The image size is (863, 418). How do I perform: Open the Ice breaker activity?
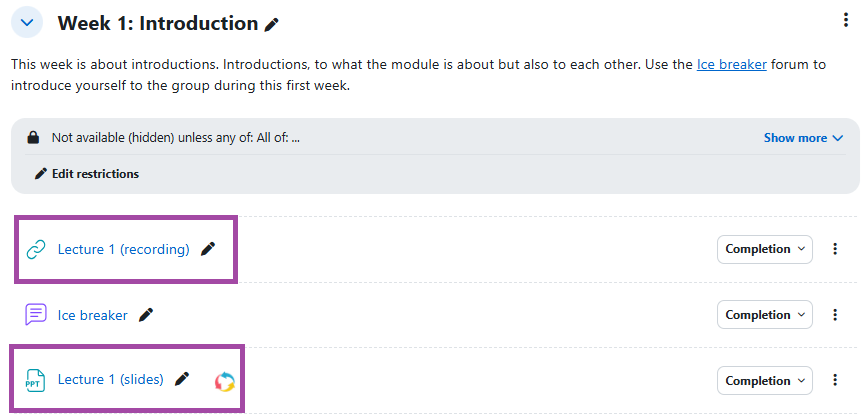[93, 315]
